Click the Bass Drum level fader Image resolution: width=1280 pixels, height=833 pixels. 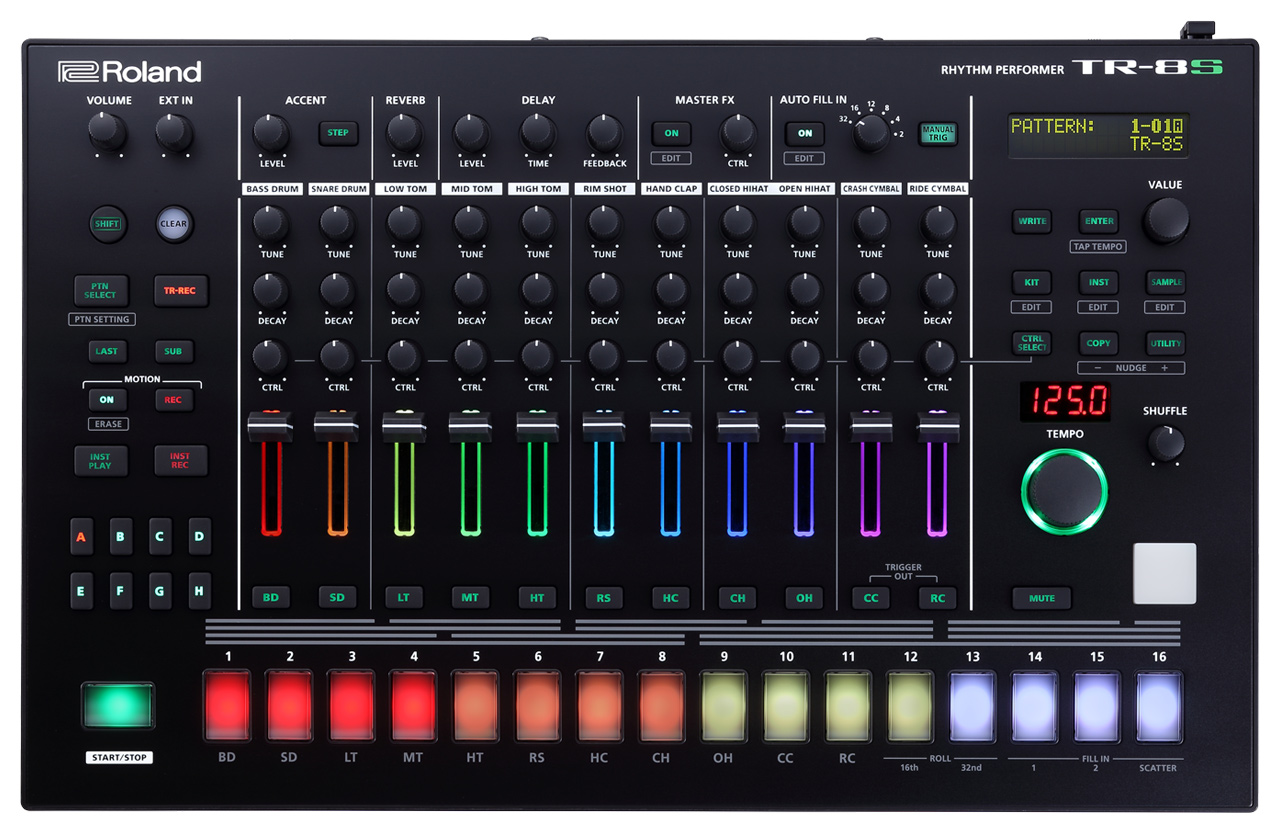271,427
